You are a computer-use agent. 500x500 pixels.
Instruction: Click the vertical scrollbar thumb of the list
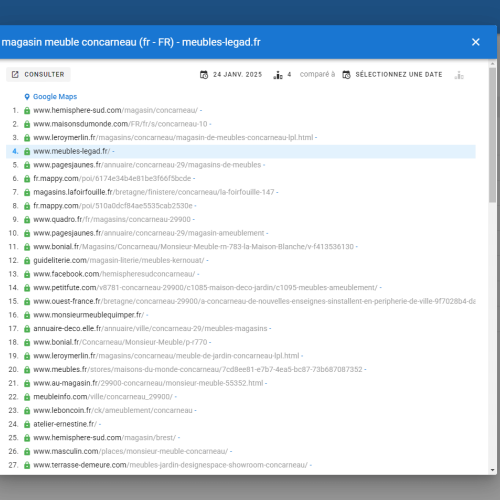[x=493, y=135]
